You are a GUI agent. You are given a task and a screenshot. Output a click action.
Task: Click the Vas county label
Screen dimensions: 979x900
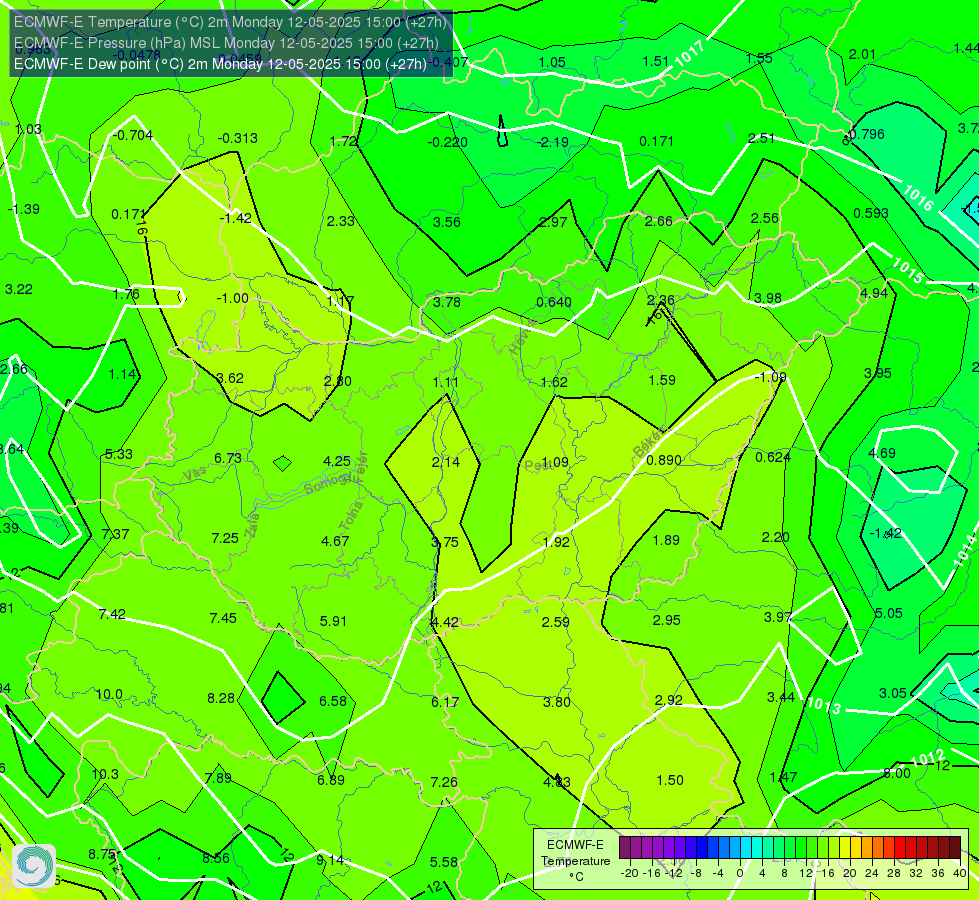point(195,475)
